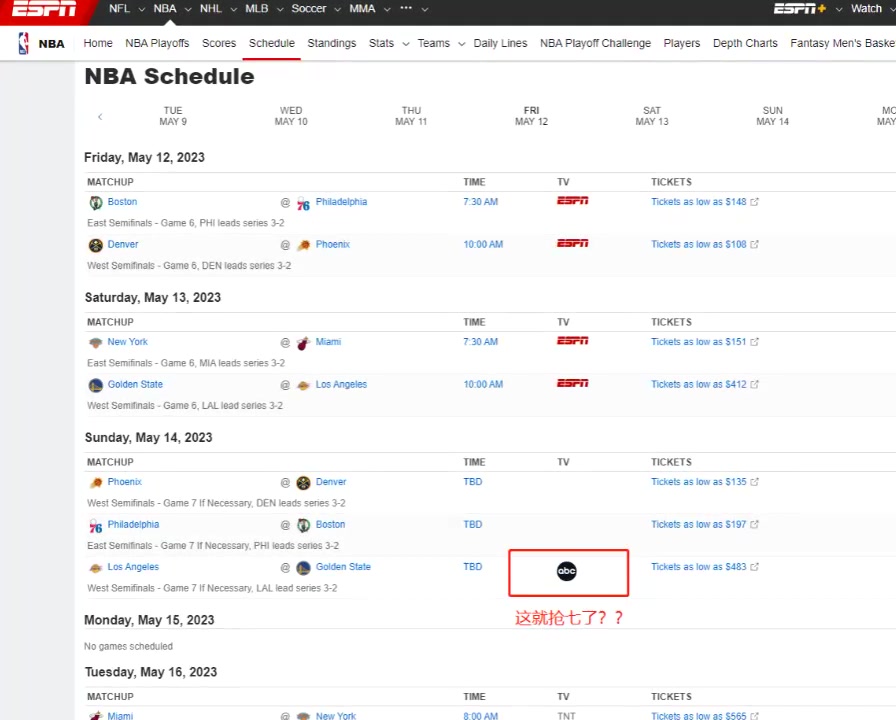The image size is (896, 720).
Task: Open the NBA Playoff Challenge tab
Action: coord(595,43)
